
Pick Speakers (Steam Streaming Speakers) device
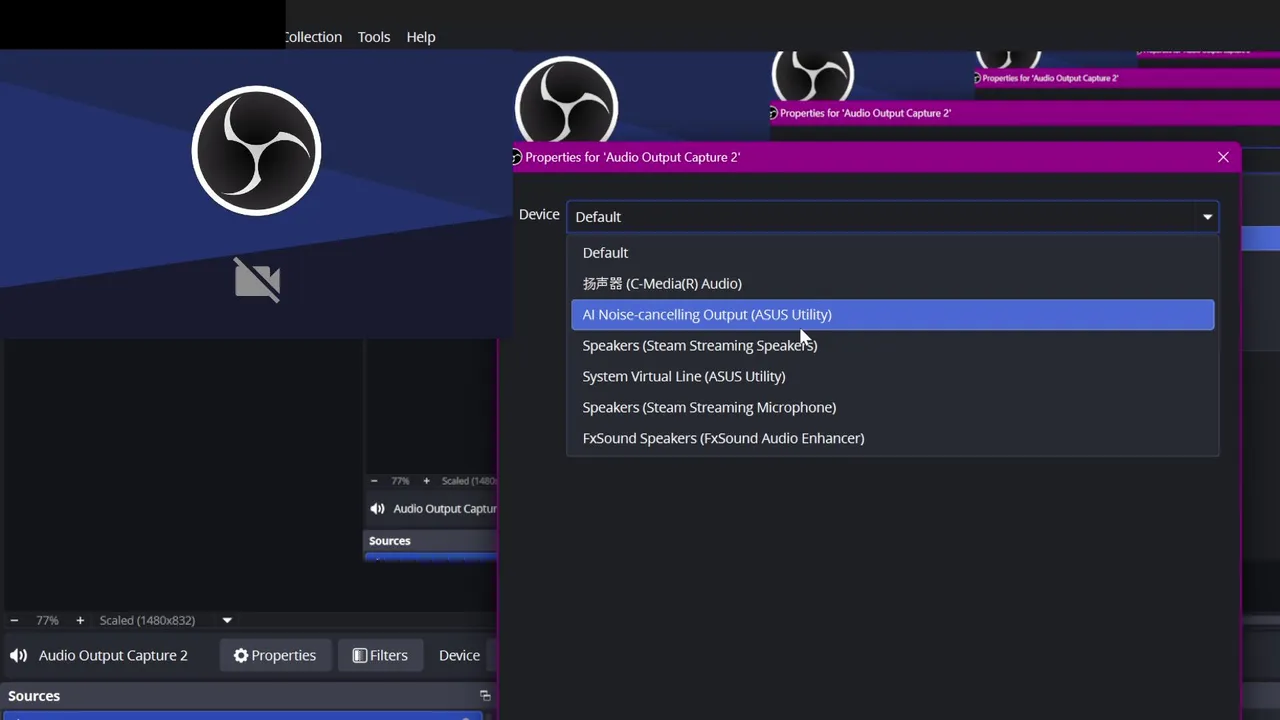[892, 346]
